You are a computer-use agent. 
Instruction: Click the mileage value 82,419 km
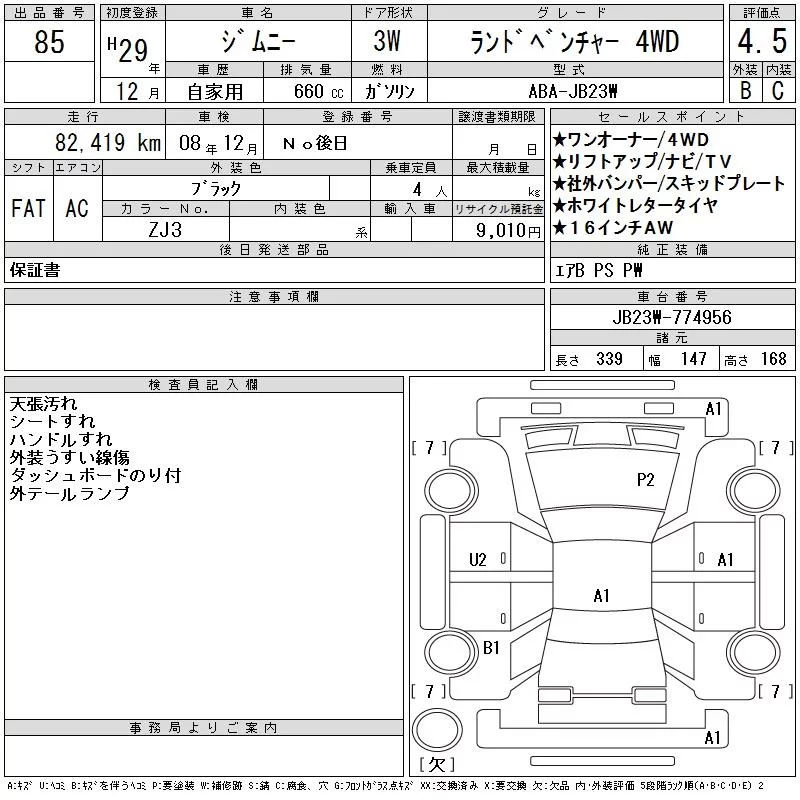[x=108, y=143]
